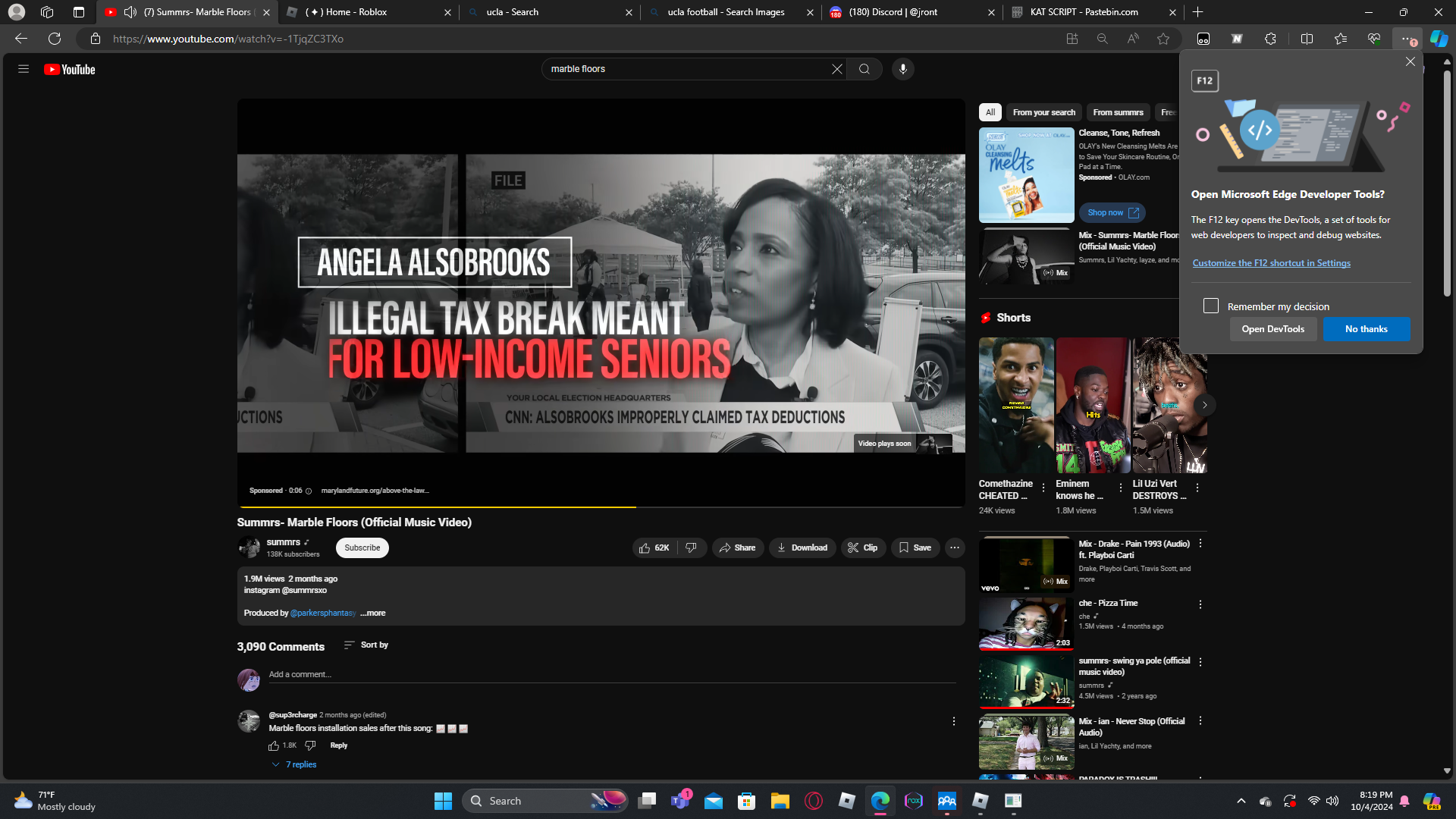The image size is (1456, 819).
Task: Click Open DevTools in the F12 prompt
Action: pos(1273,329)
